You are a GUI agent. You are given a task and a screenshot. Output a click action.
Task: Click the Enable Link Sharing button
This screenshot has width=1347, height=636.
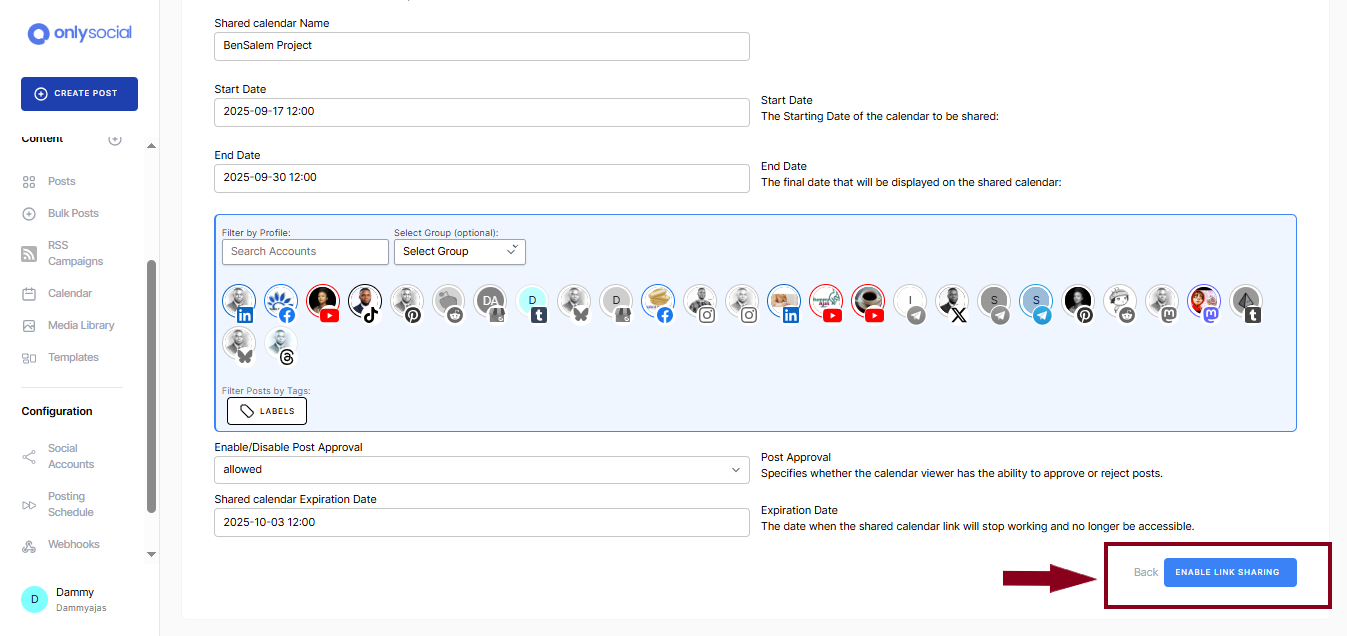coord(1229,572)
